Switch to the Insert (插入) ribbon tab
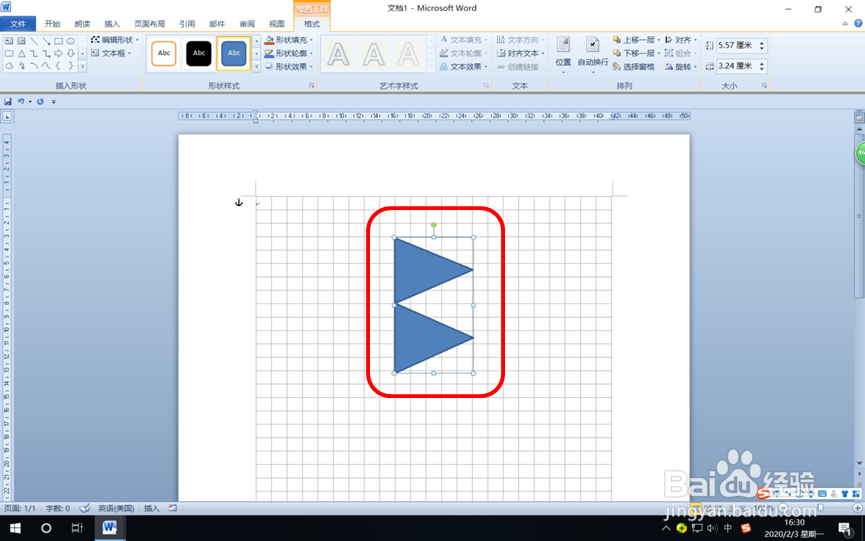 pos(112,24)
